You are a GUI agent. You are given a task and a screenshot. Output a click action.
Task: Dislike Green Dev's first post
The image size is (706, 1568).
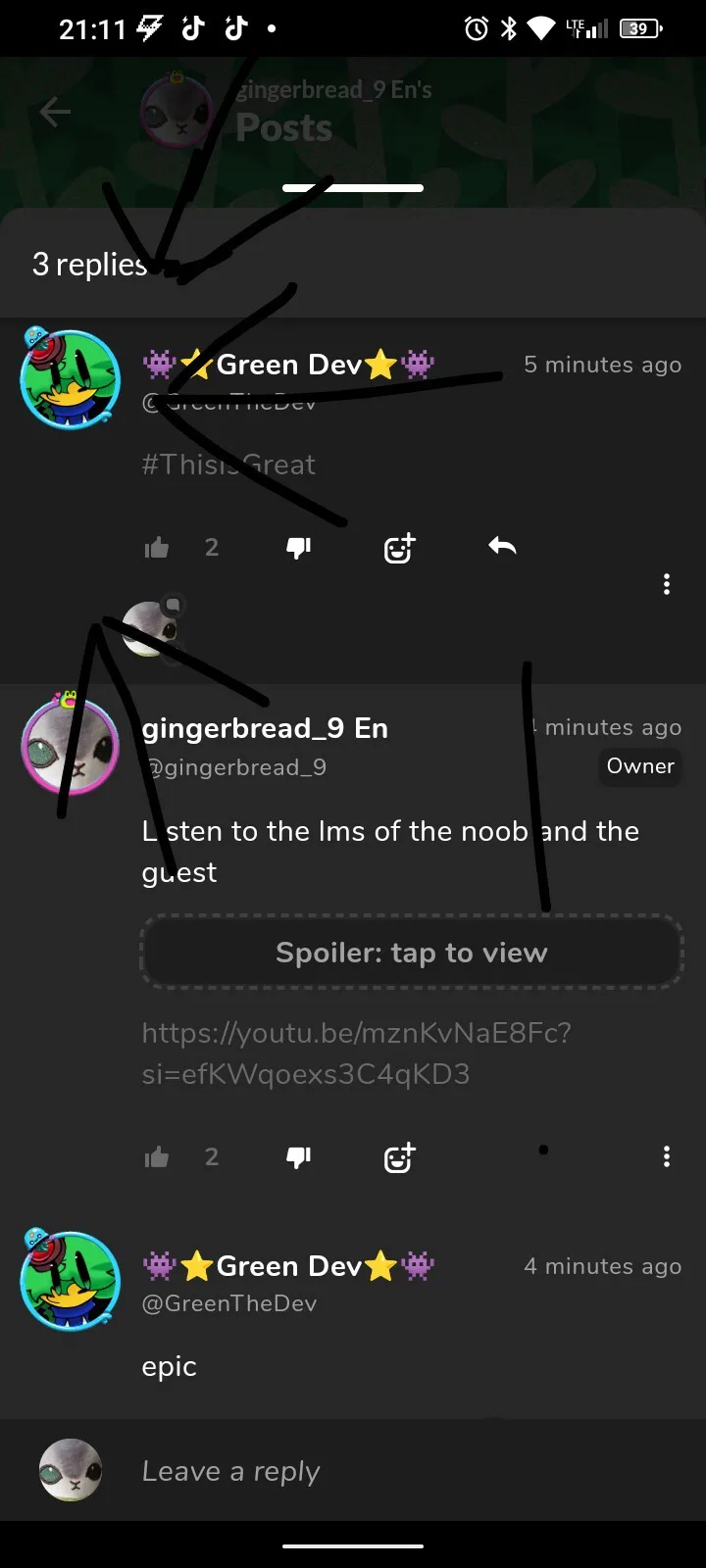pyautogui.click(x=298, y=548)
